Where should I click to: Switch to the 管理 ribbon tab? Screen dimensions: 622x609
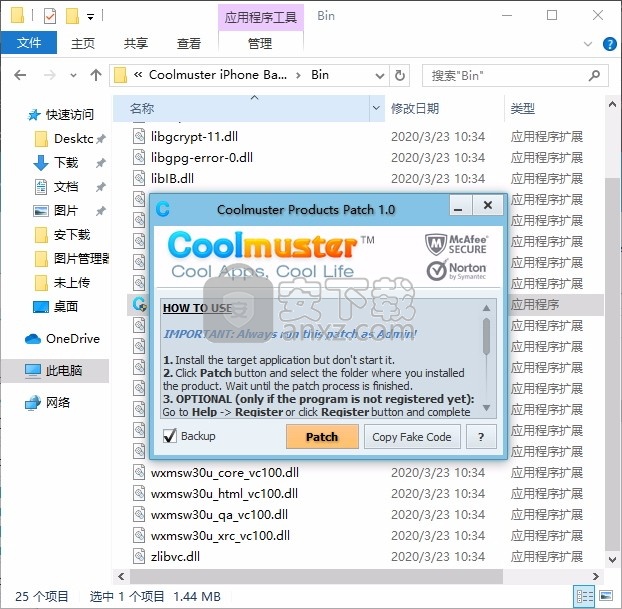(x=260, y=43)
